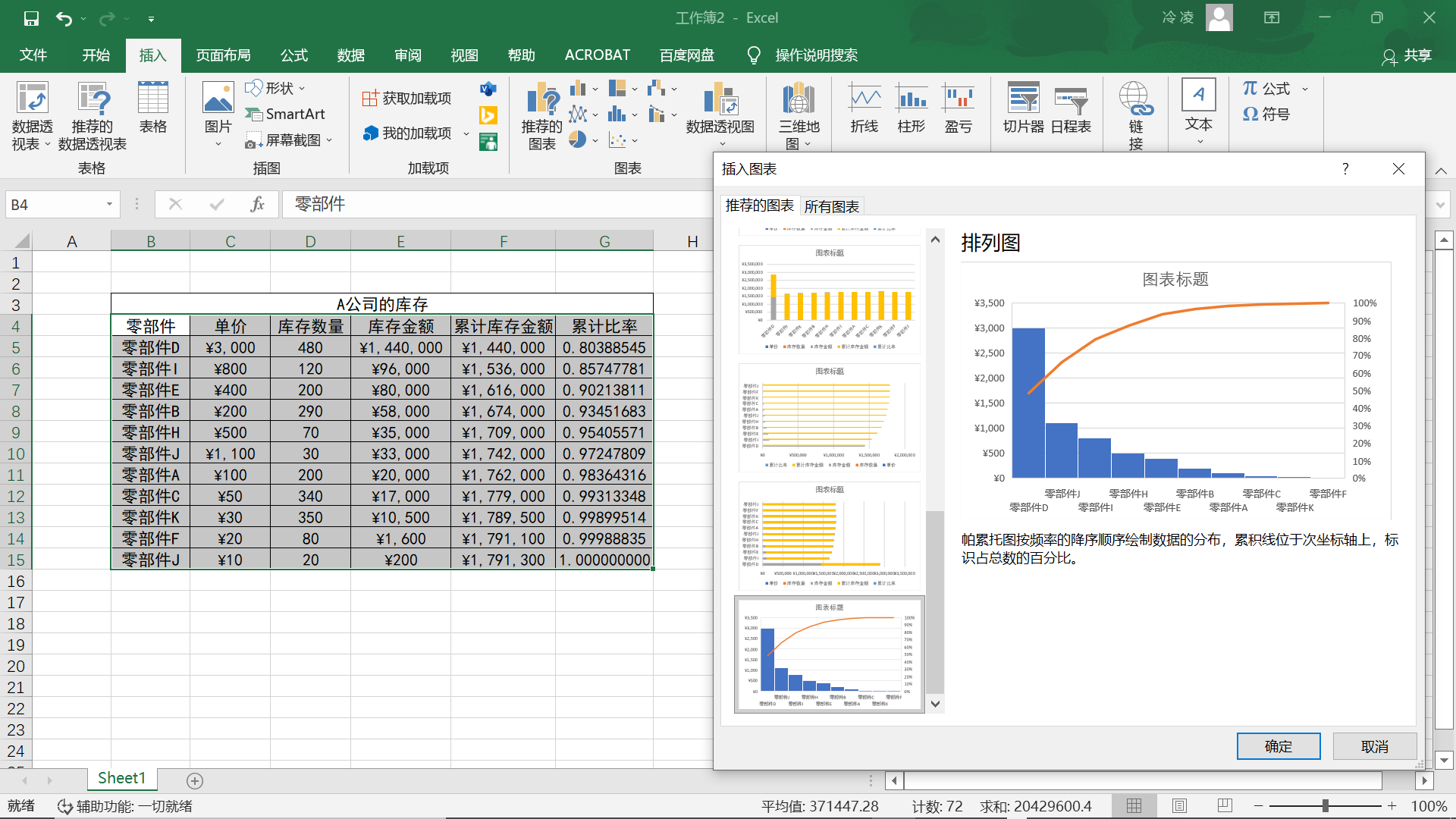Cancel the dialog with 取消 button
Image resolution: width=1456 pixels, height=819 pixels.
pos(1375,746)
